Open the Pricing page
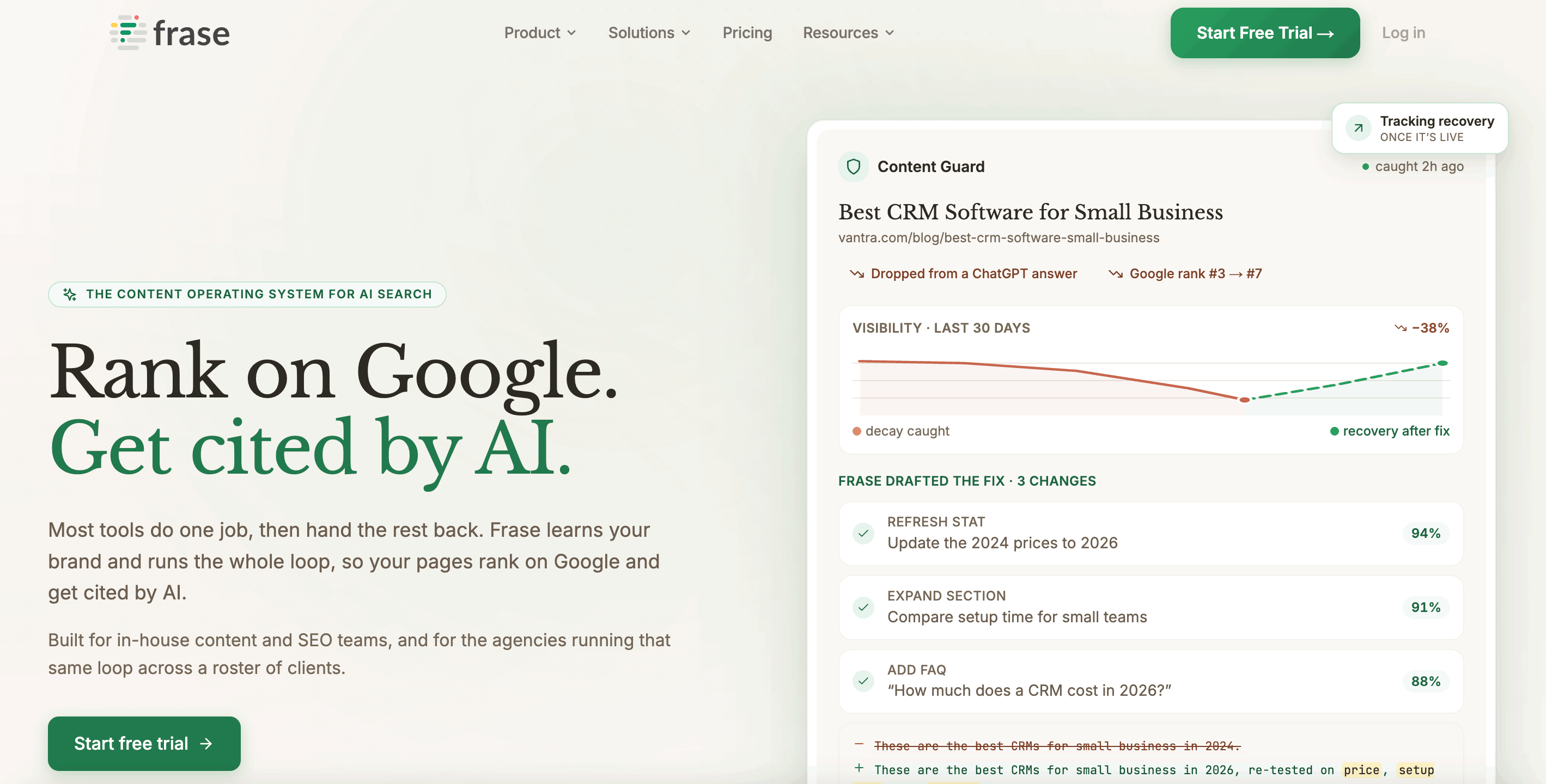Viewport: 1546px width, 784px height. 747,33
